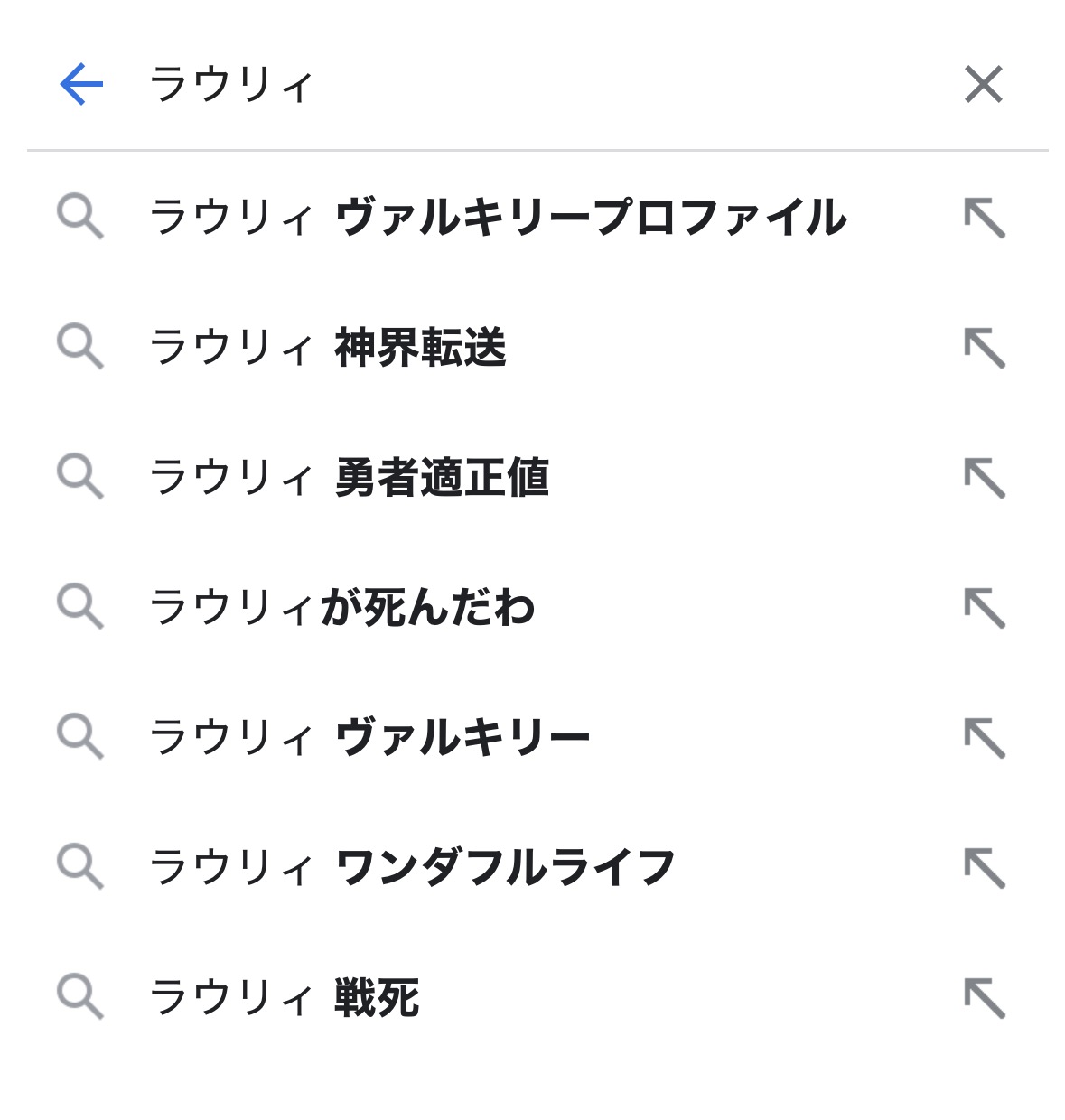This screenshot has width=1065, height=1120.
Task: Fill search with 神界転送 using arrow icon
Action: pyautogui.click(x=984, y=349)
